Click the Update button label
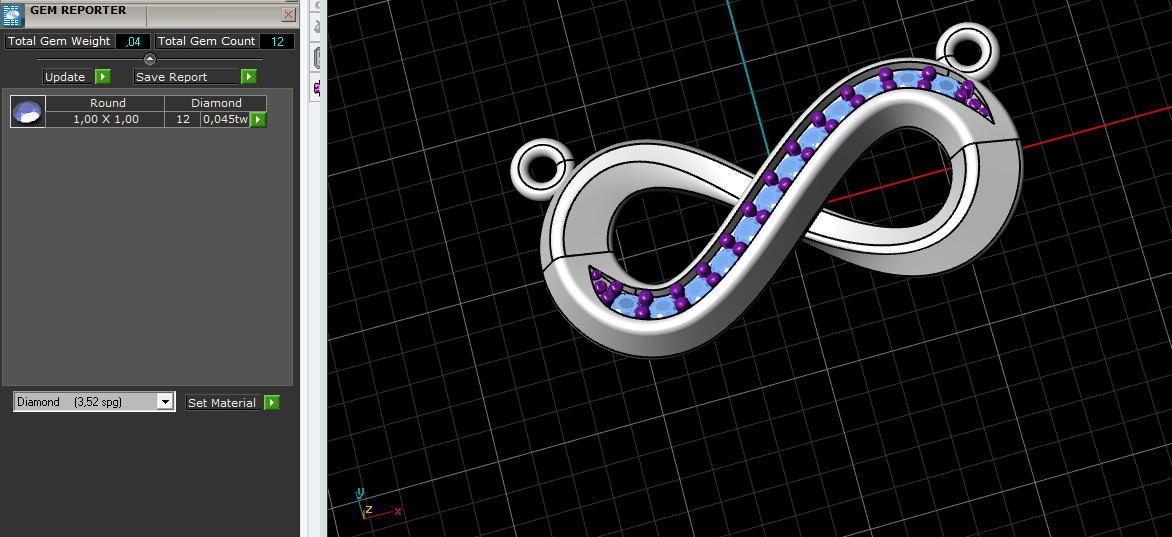 pyautogui.click(x=65, y=77)
